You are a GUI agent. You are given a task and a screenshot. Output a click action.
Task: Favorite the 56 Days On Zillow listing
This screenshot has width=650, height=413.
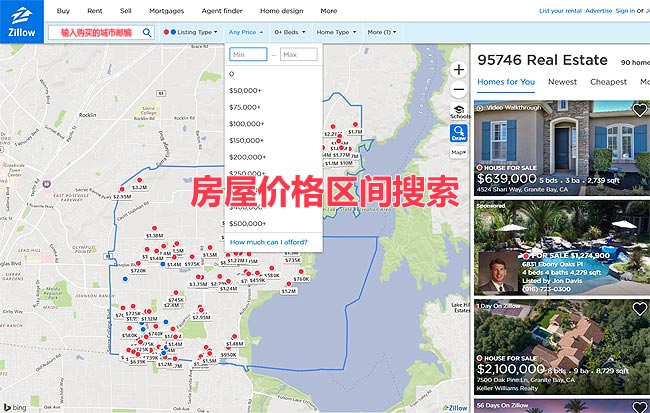point(639,407)
